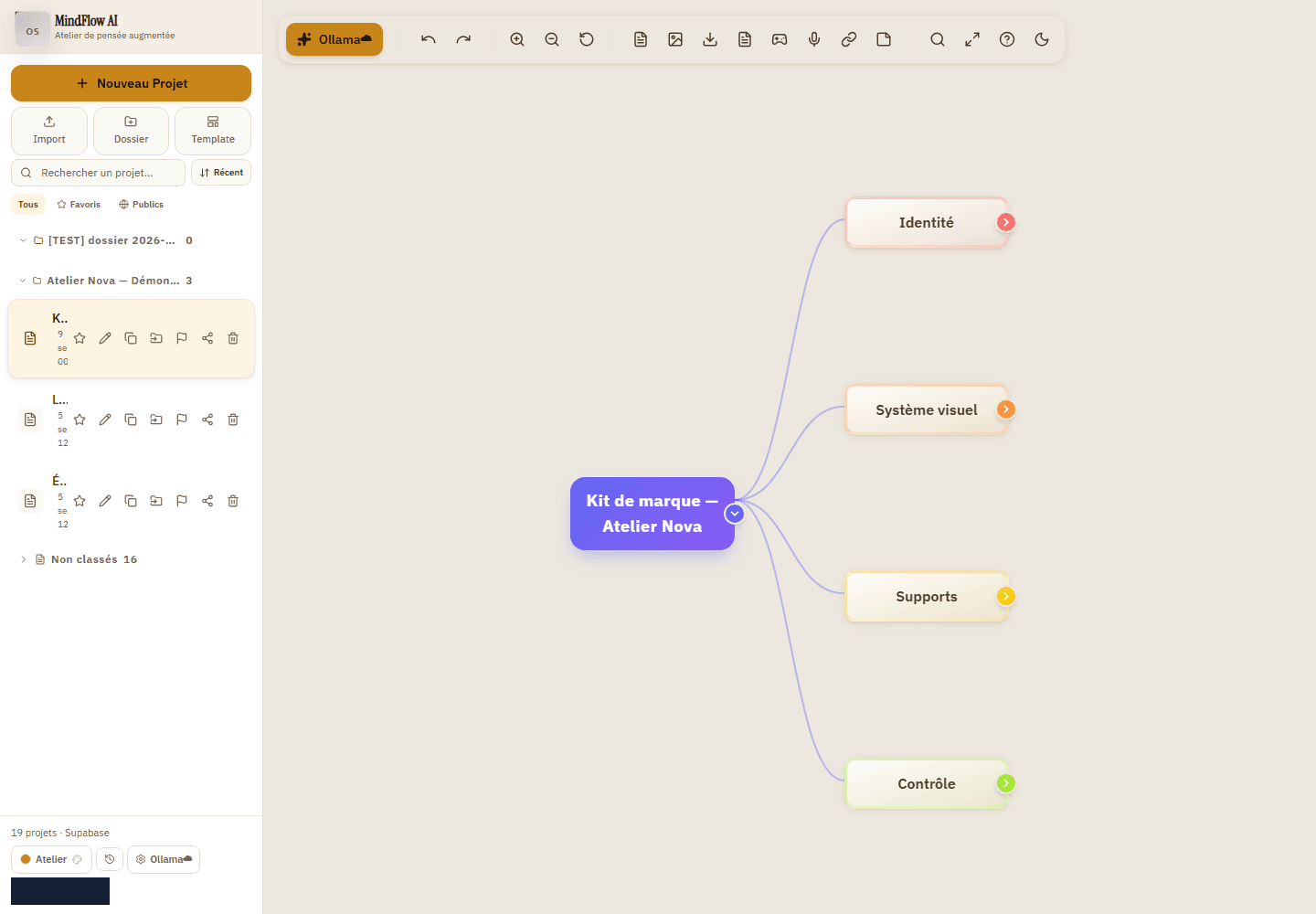Favorite the project starting with K
The width and height of the screenshot is (1316, 914).
[80, 338]
